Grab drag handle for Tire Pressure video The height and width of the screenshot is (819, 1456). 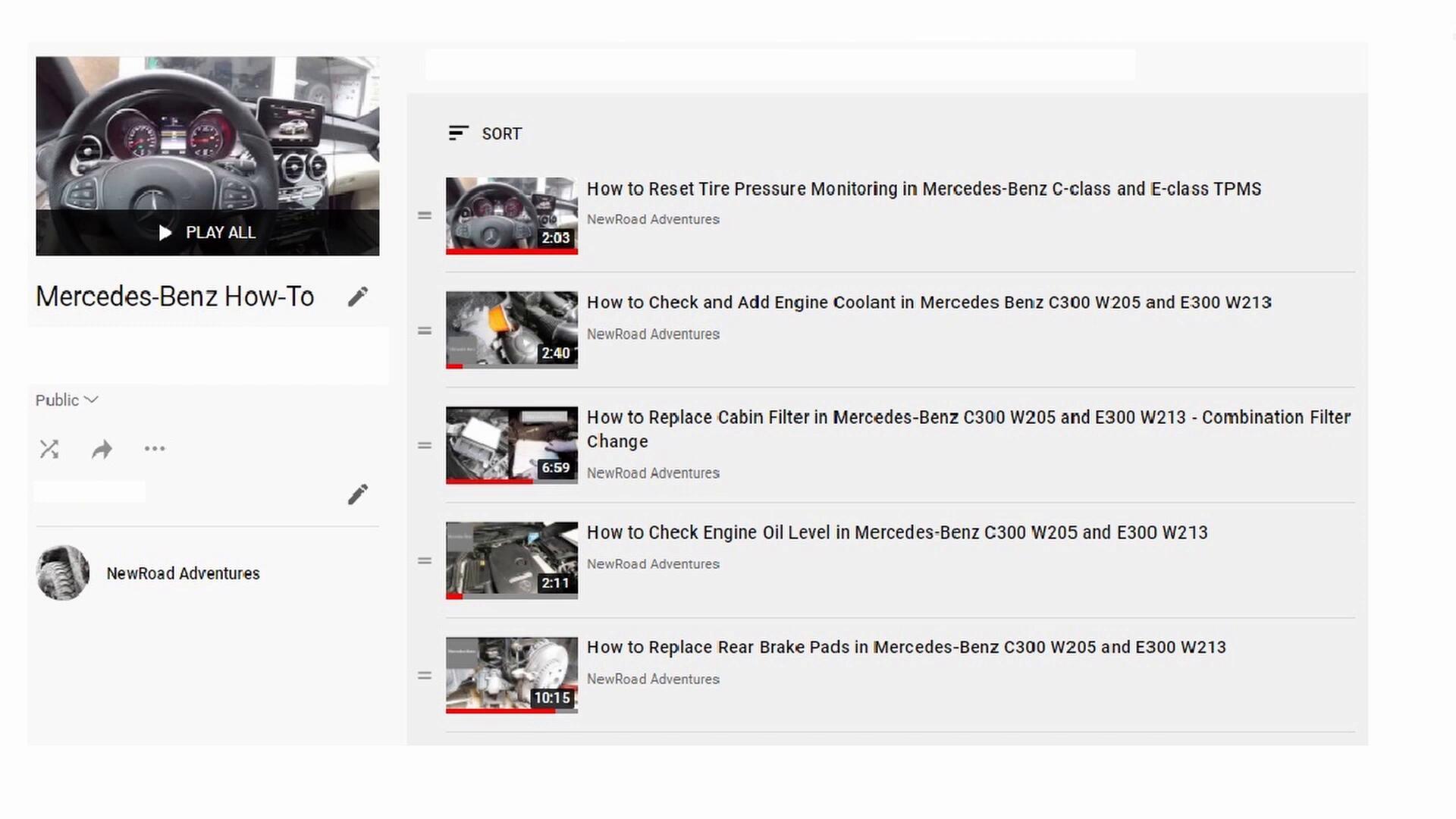click(425, 216)
